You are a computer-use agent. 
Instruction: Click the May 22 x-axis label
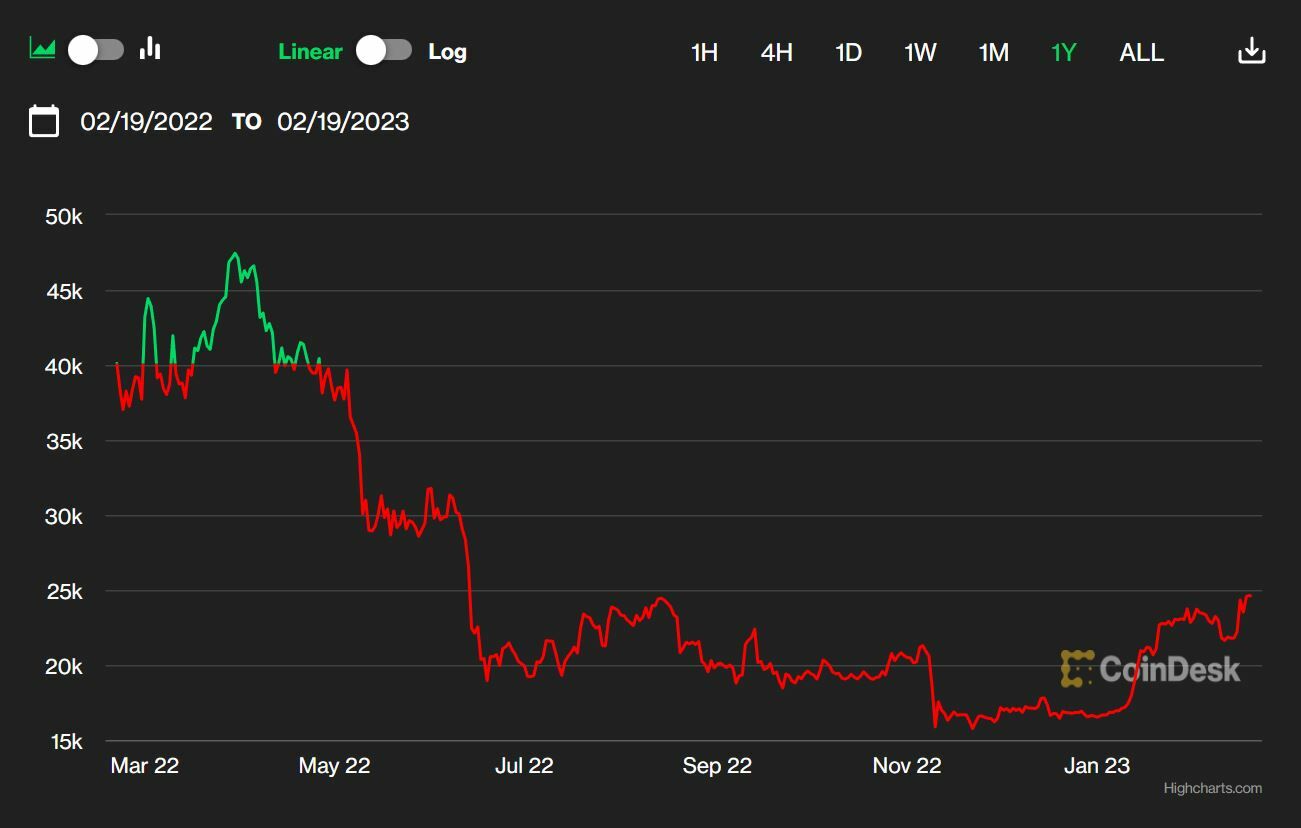(x=335, y=766)
